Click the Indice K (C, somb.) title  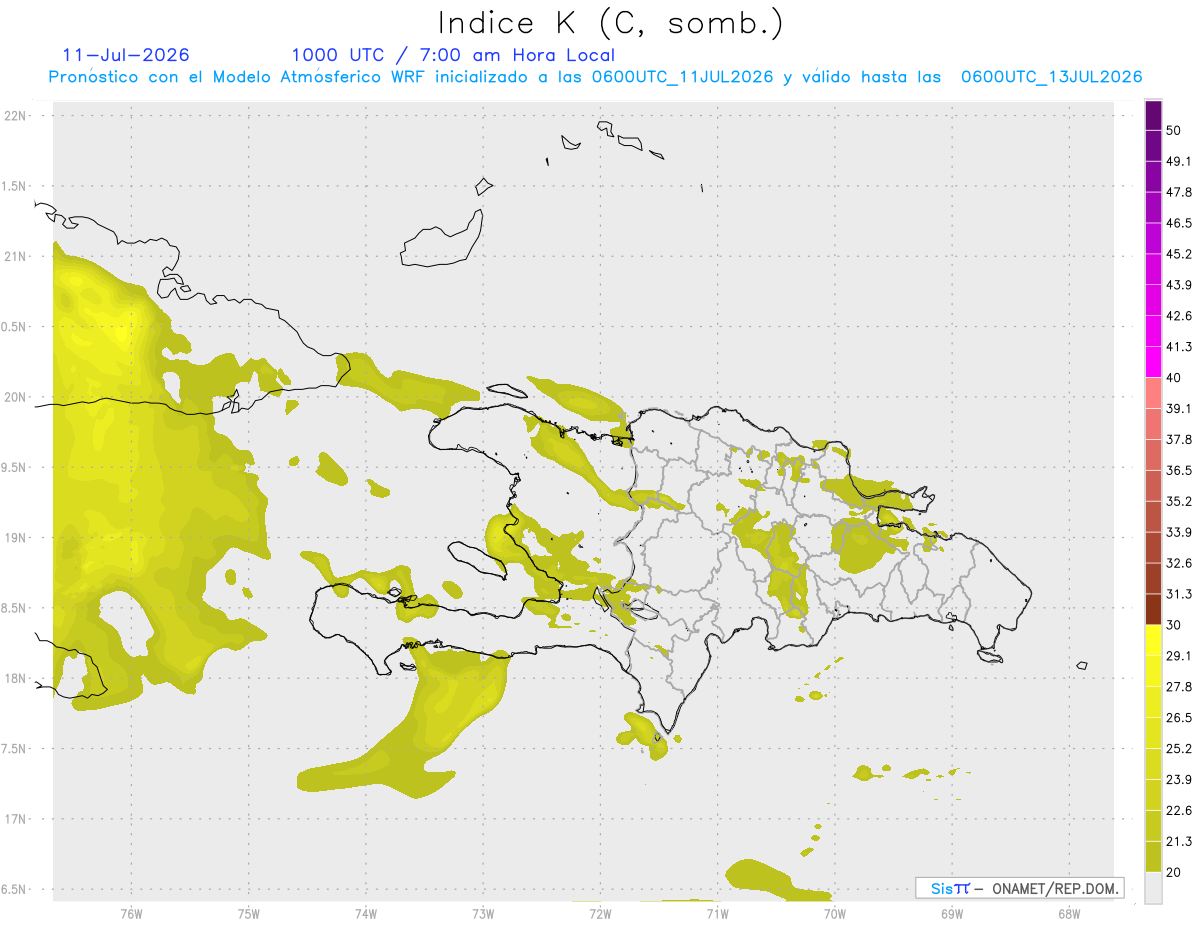[x=609, y=24]
